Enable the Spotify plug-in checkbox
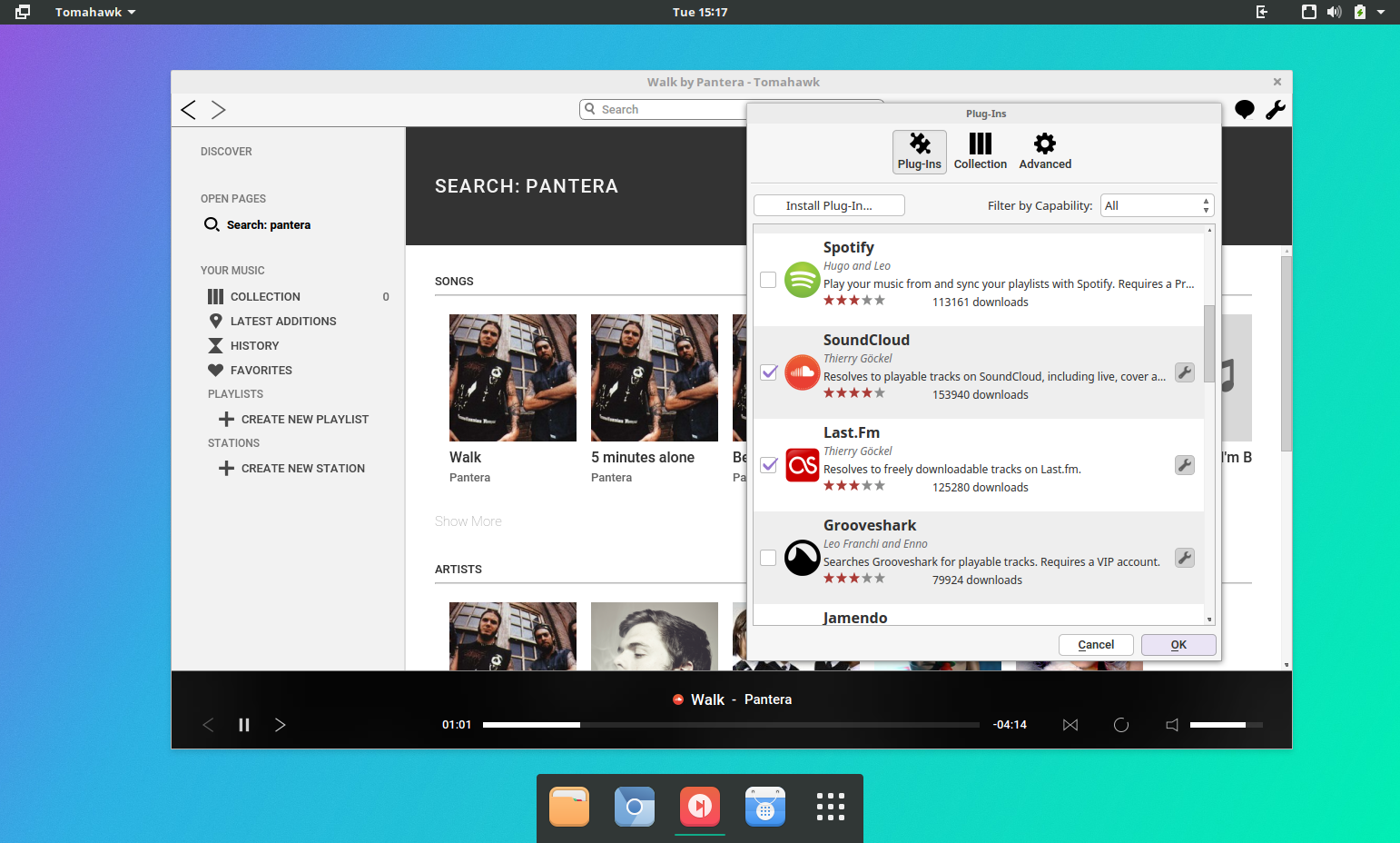1400x843 pixels. tap(768, 280)
